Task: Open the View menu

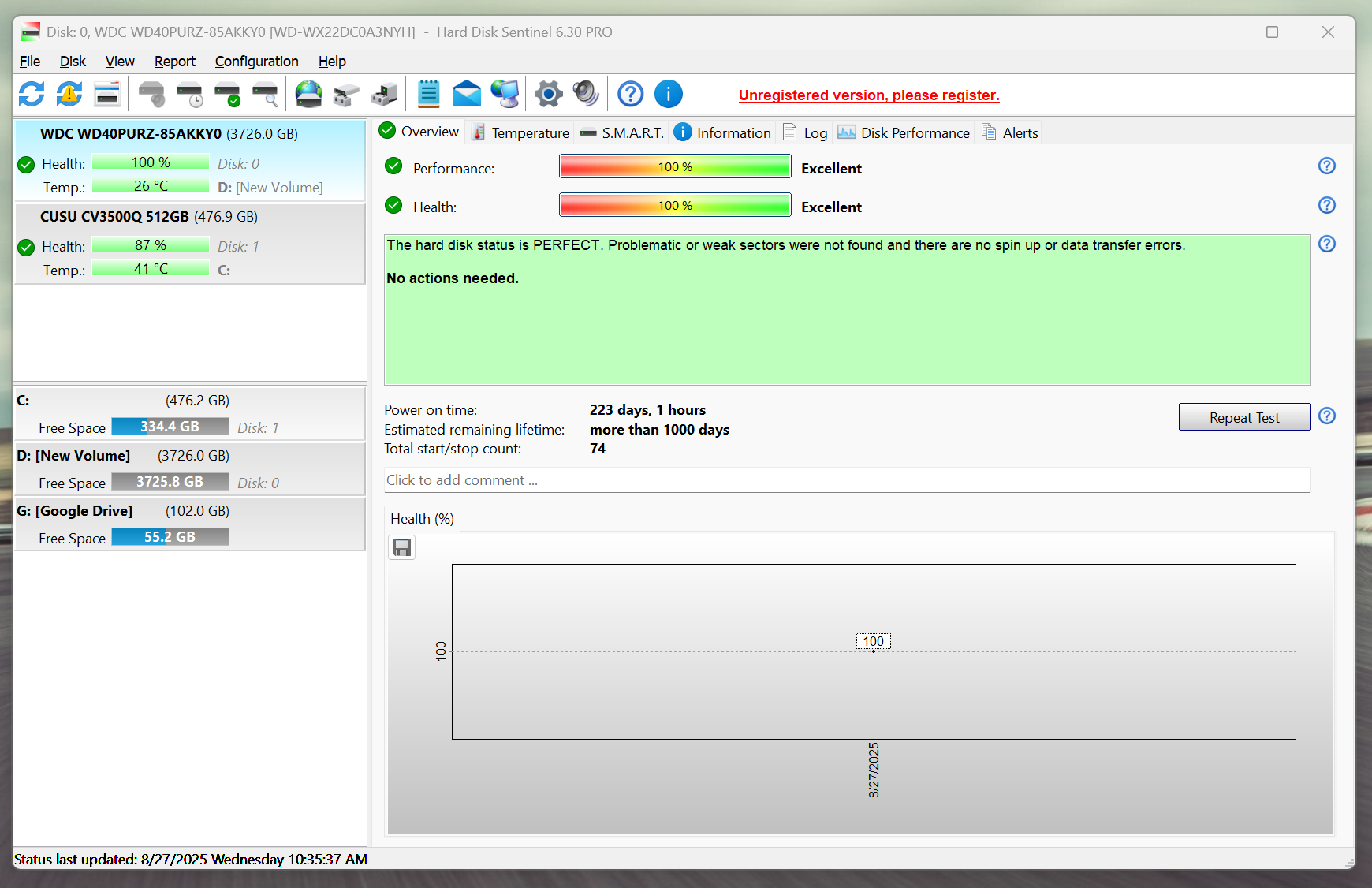Action: tap(120, 62)
